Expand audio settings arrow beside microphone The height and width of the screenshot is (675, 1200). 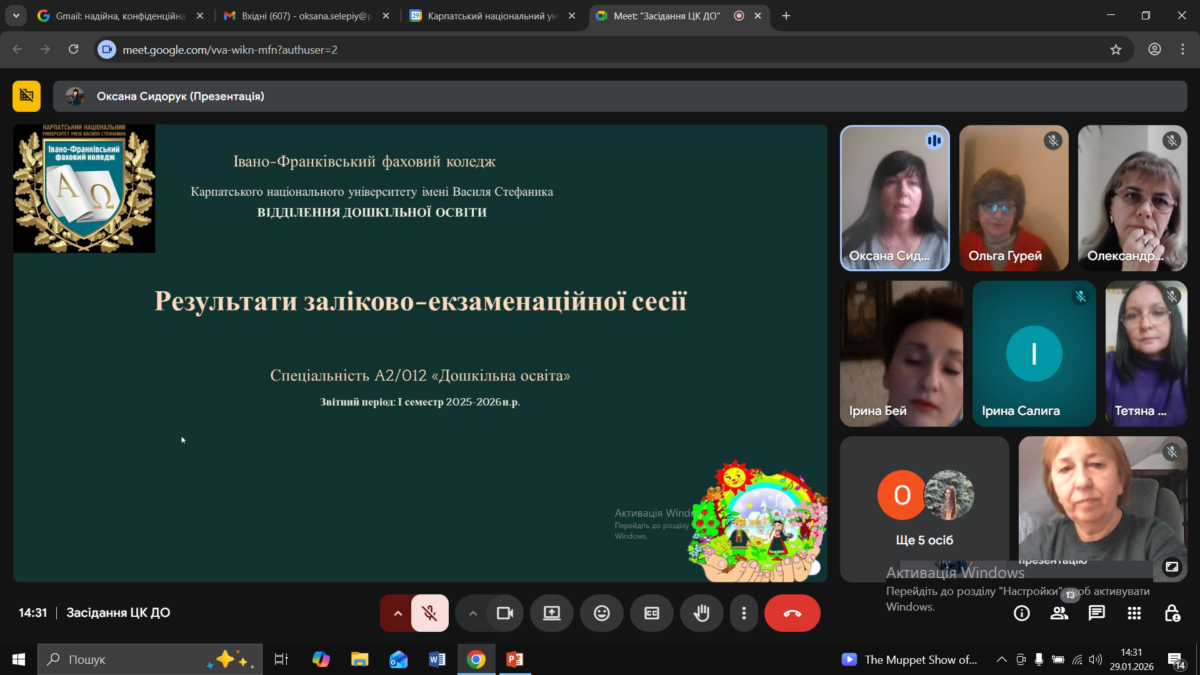pyautogui.click(x=397, y=613)
